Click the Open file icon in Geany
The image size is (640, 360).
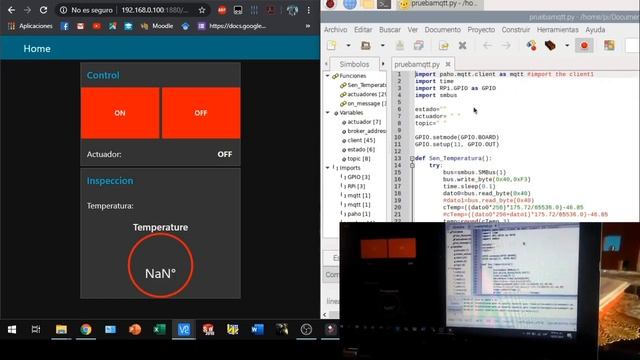(x=366, y=45)
